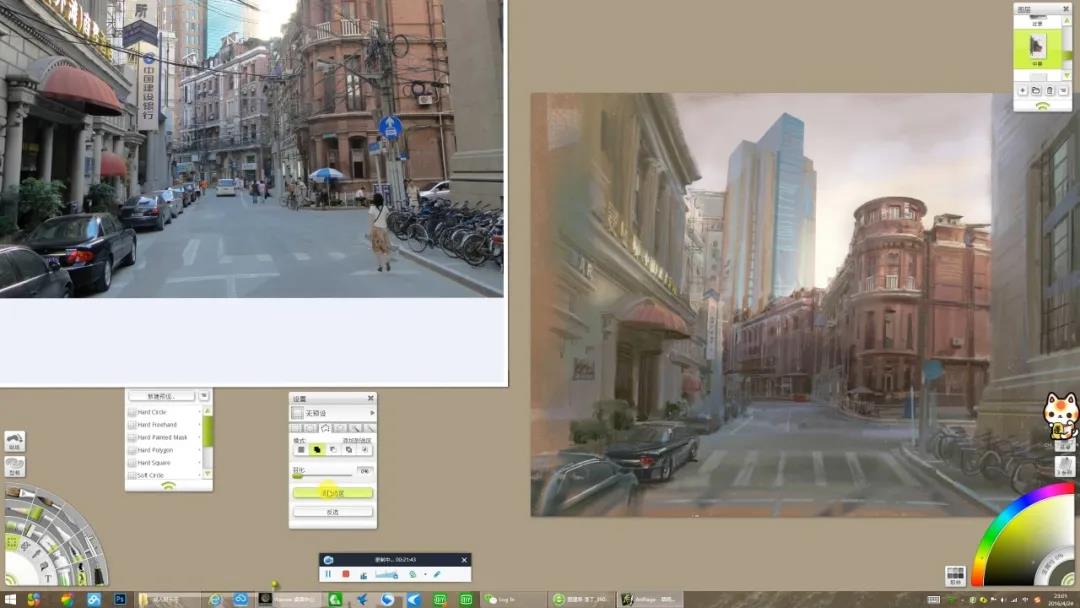Click the new preset button atop preset list
Image resolution: width=1080 pixels, height=608 pixels.
pyautogui.click(x=162, y=397)
